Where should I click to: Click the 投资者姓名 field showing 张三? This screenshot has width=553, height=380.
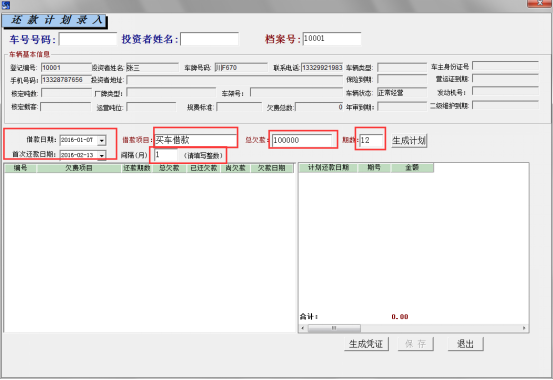pos(152,67)
